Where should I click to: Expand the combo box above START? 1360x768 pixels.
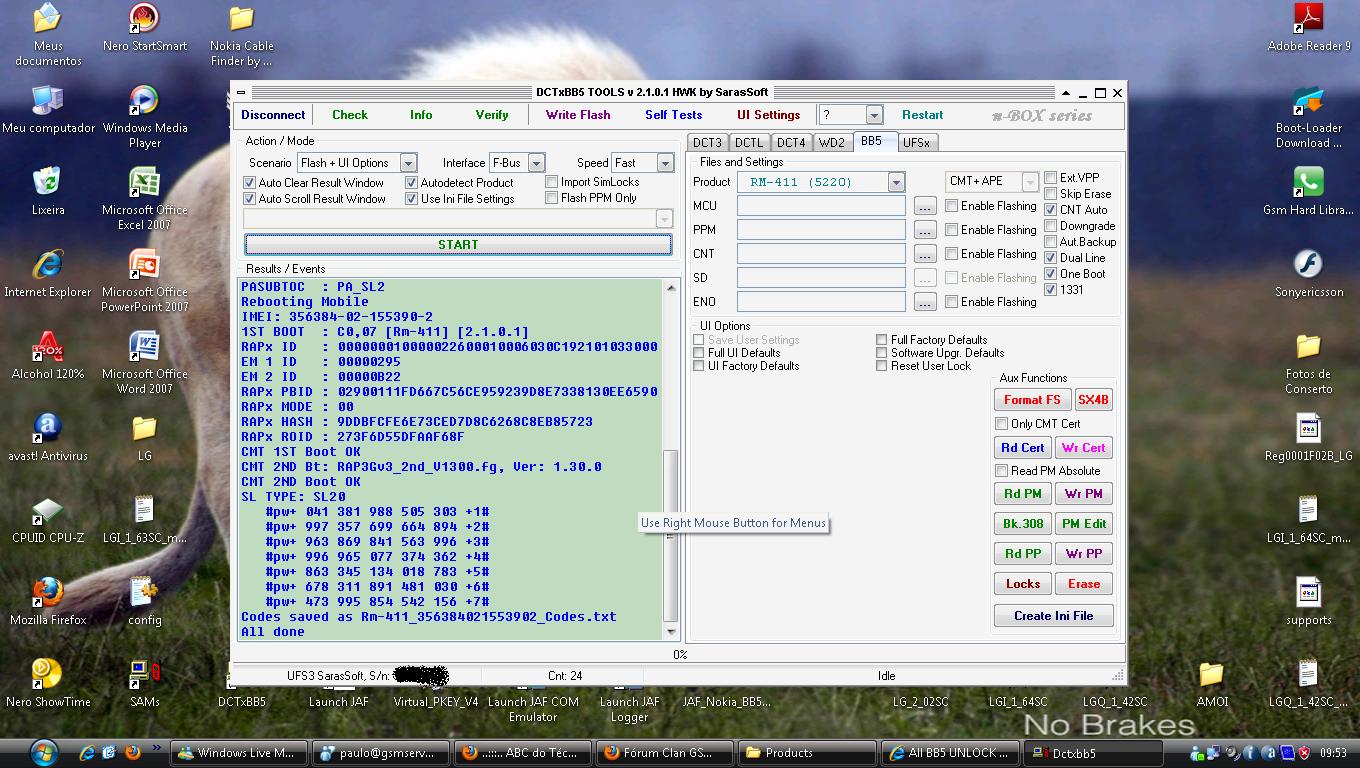664,218
